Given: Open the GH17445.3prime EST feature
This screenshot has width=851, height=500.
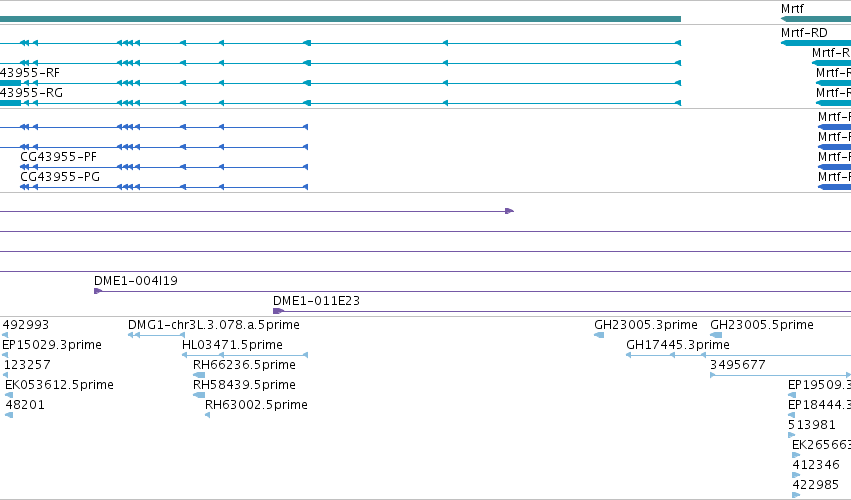Looking at the screenshot, I should [x=678, y=345].
